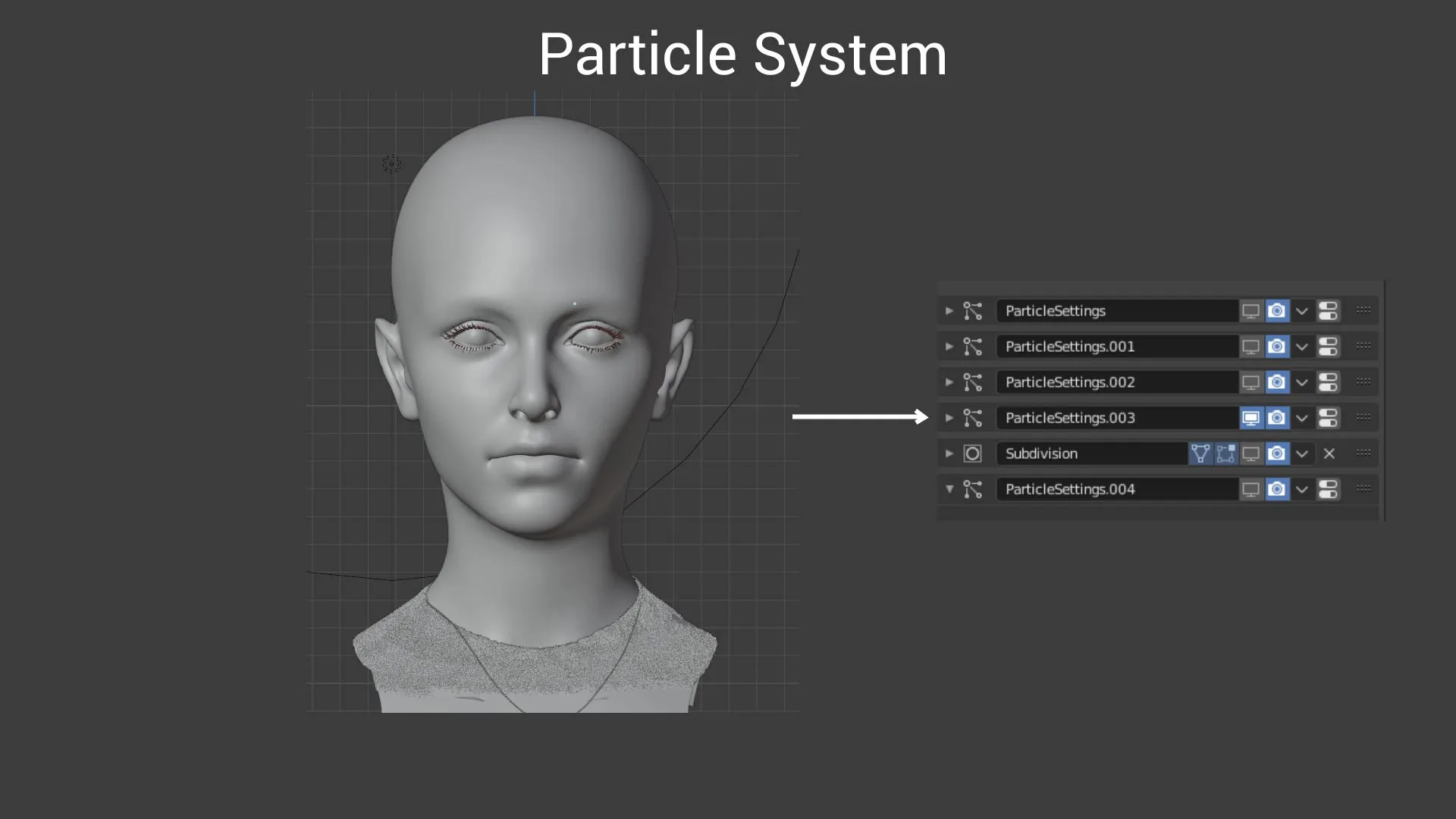Collapse the ParticleSettings.004 modifier panel
The width and height of the screenshot is (1456, 819).
point(949,489)
